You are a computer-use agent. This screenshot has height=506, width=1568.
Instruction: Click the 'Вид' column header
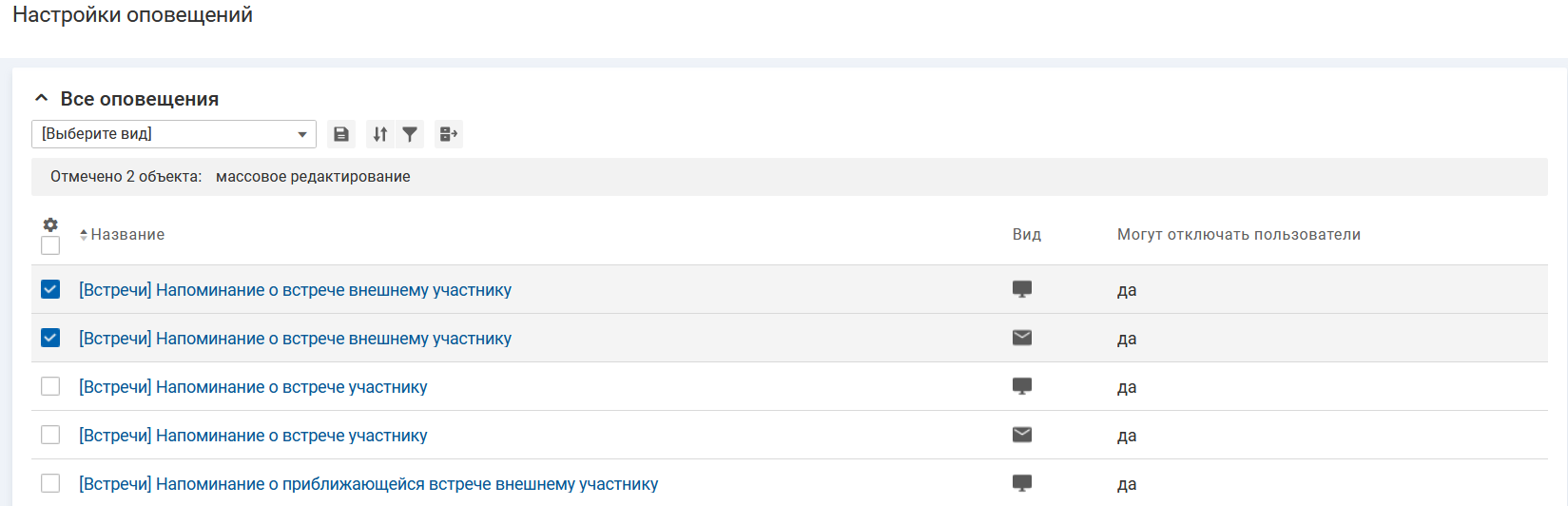coord(1026,235)
